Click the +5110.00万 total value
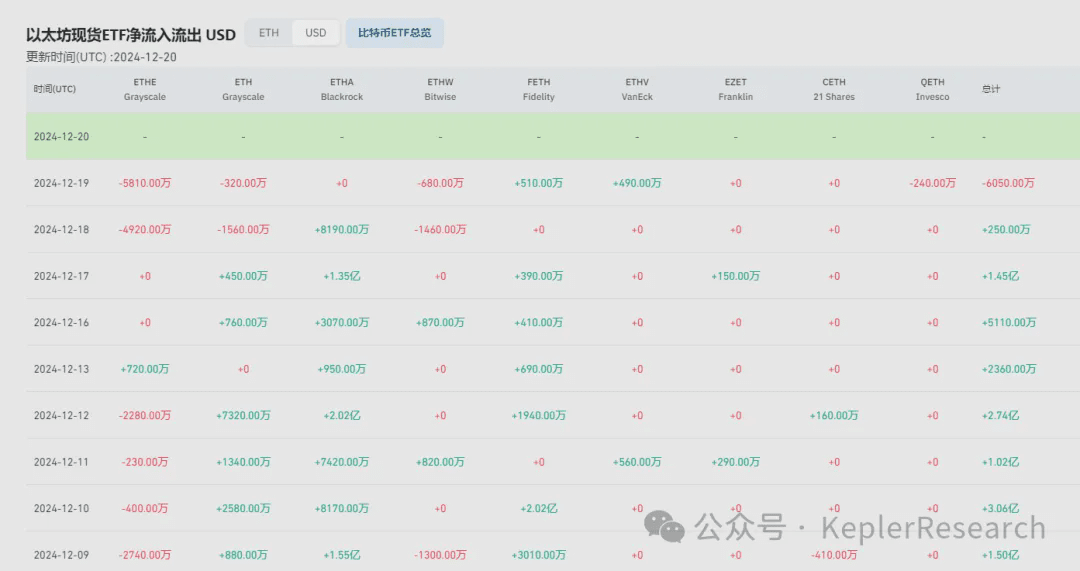This screenshot has height=571, width=1080. click(1009, 322)
